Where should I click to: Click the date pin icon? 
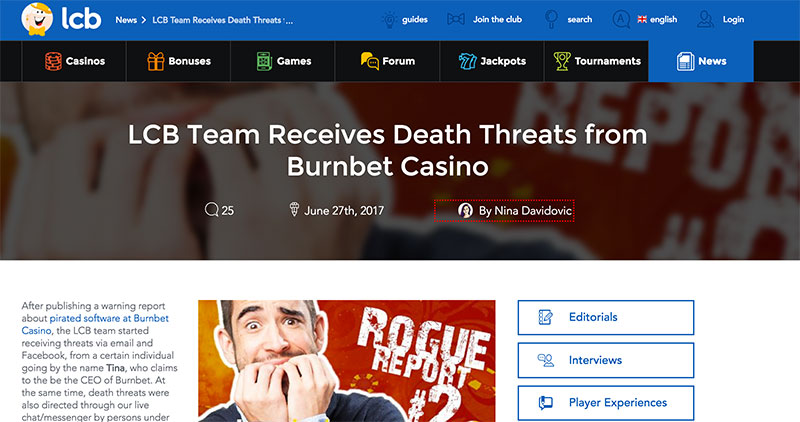coord(294,209)
